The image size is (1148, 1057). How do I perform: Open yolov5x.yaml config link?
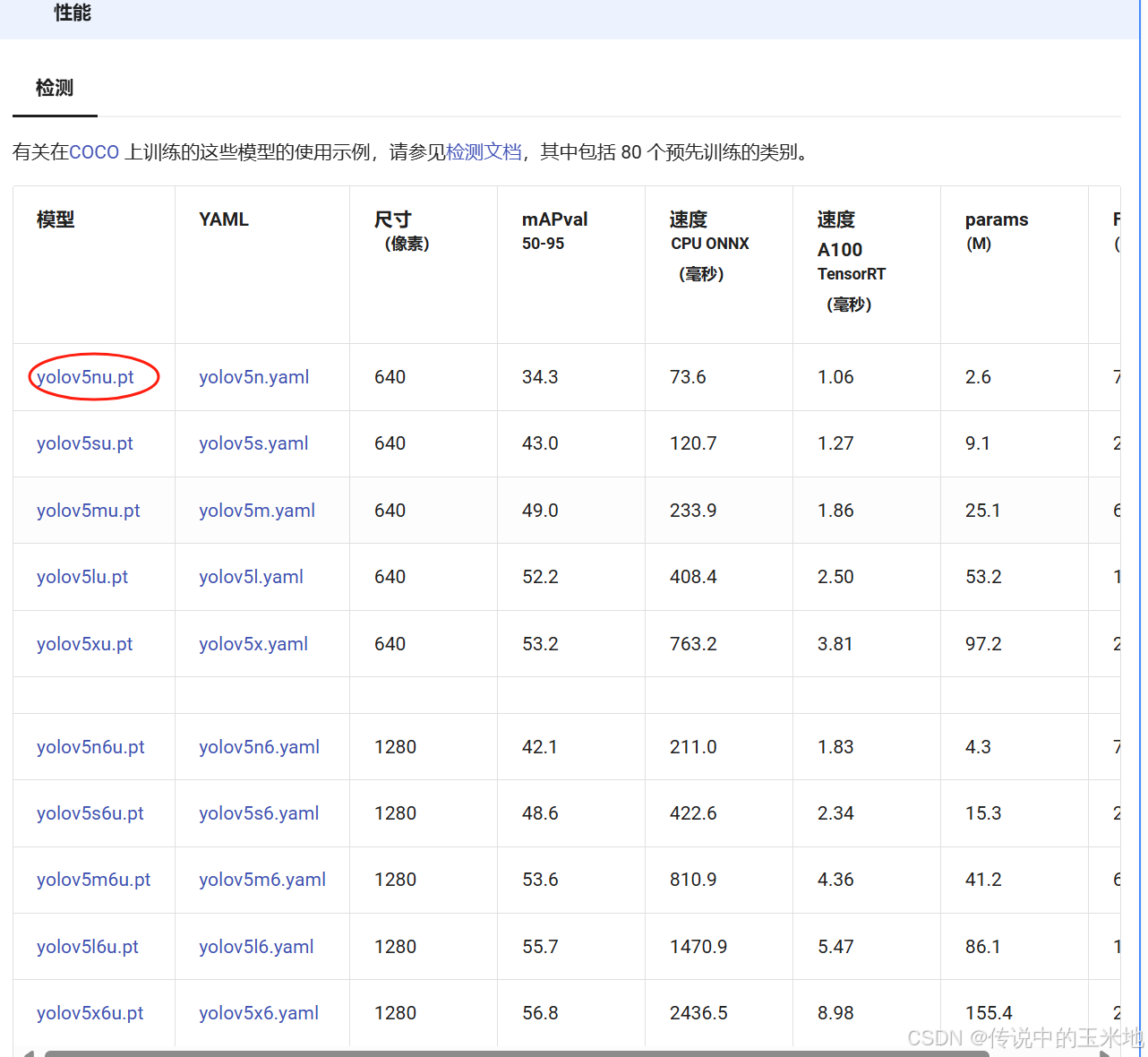point(253,644)
